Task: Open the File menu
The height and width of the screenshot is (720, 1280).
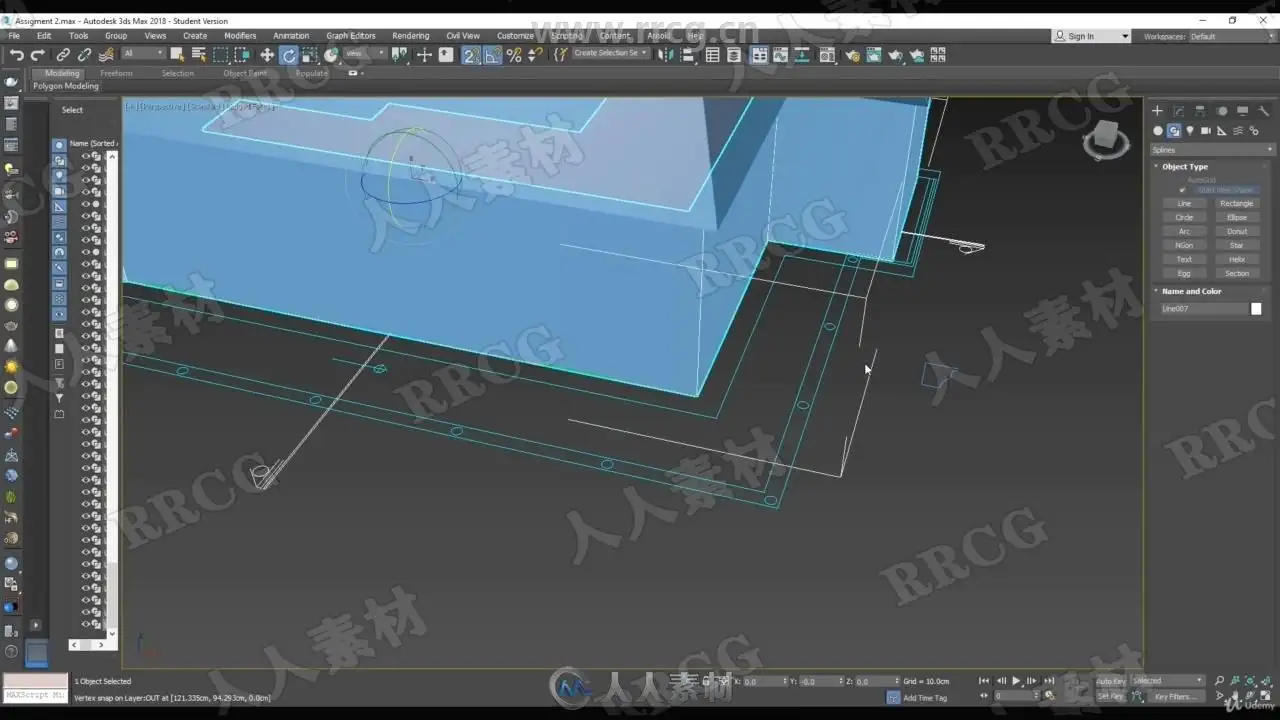Action: pos(14,36)
